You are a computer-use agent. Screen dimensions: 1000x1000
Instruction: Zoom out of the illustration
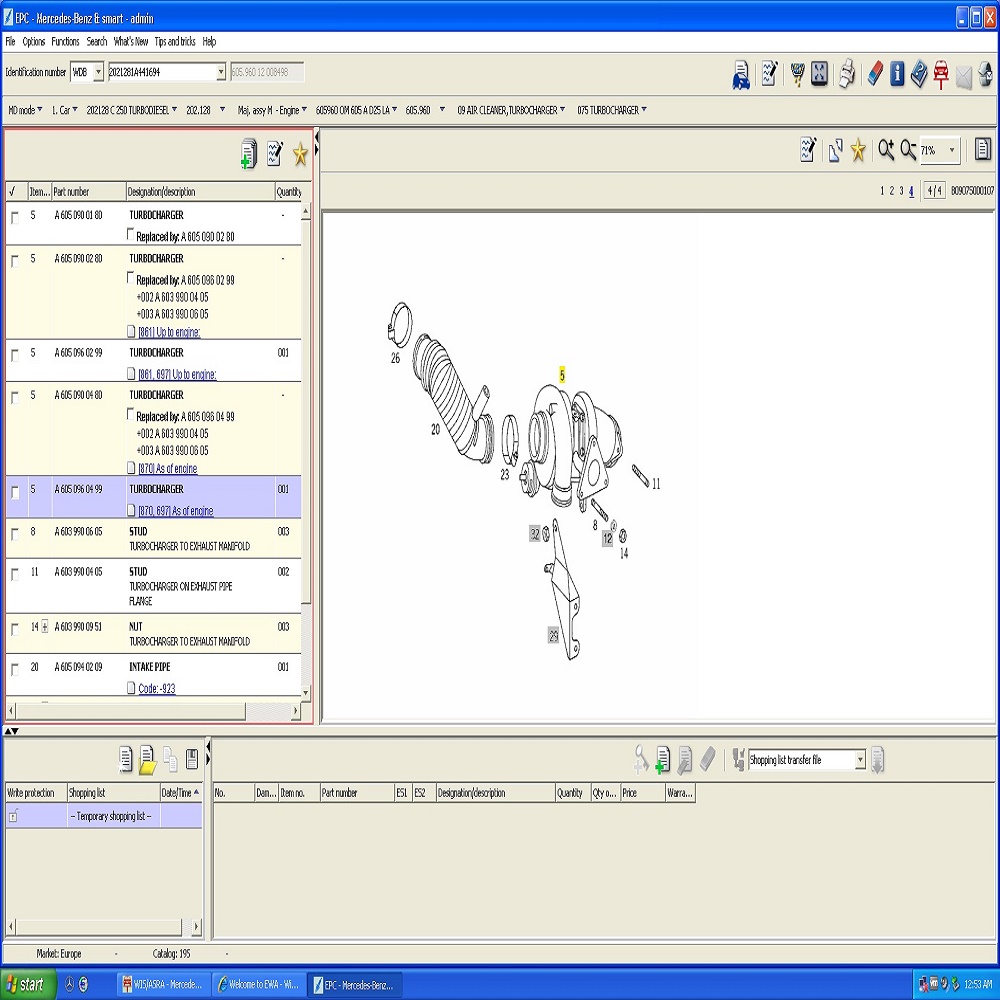pos(908,151)
